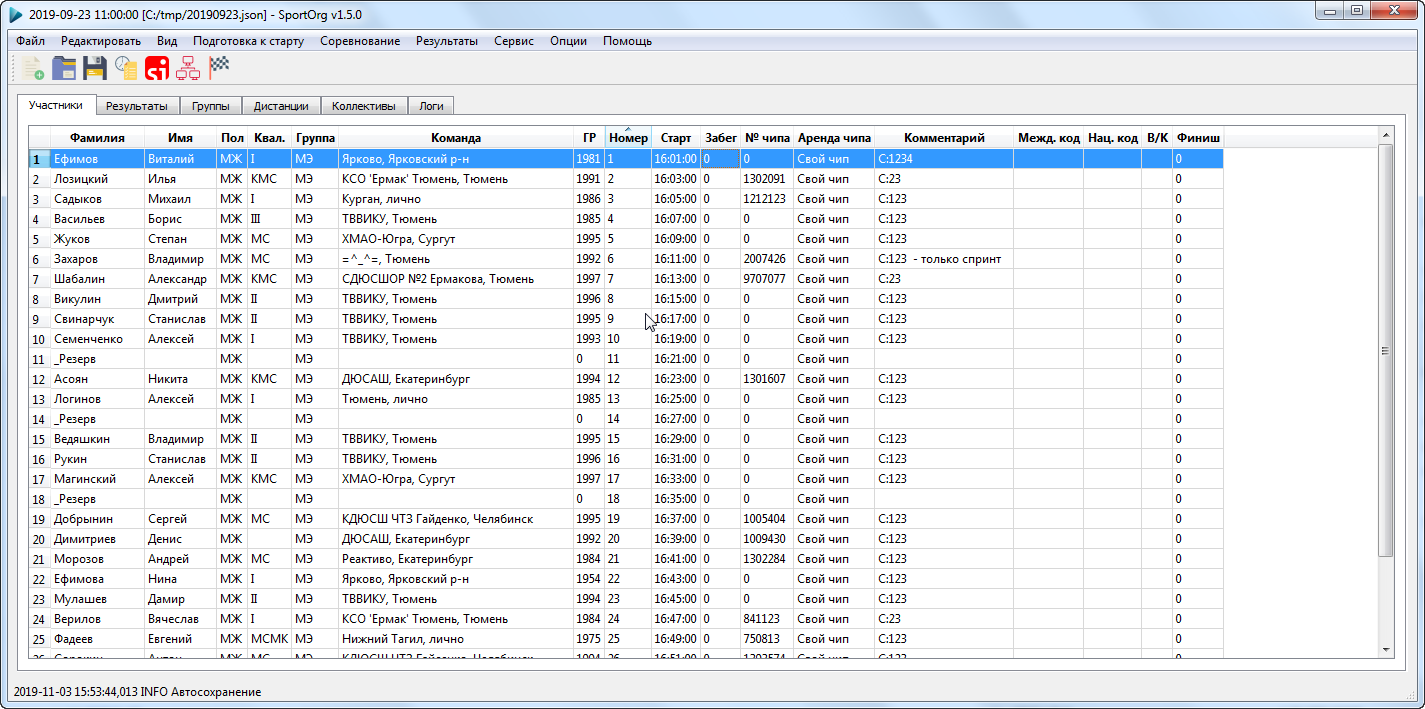Image resolution: width=1425 pixels, height=709 pixels.
Task: Click the ГР column header
Action: pyautogui.click(x=589, y=138)
